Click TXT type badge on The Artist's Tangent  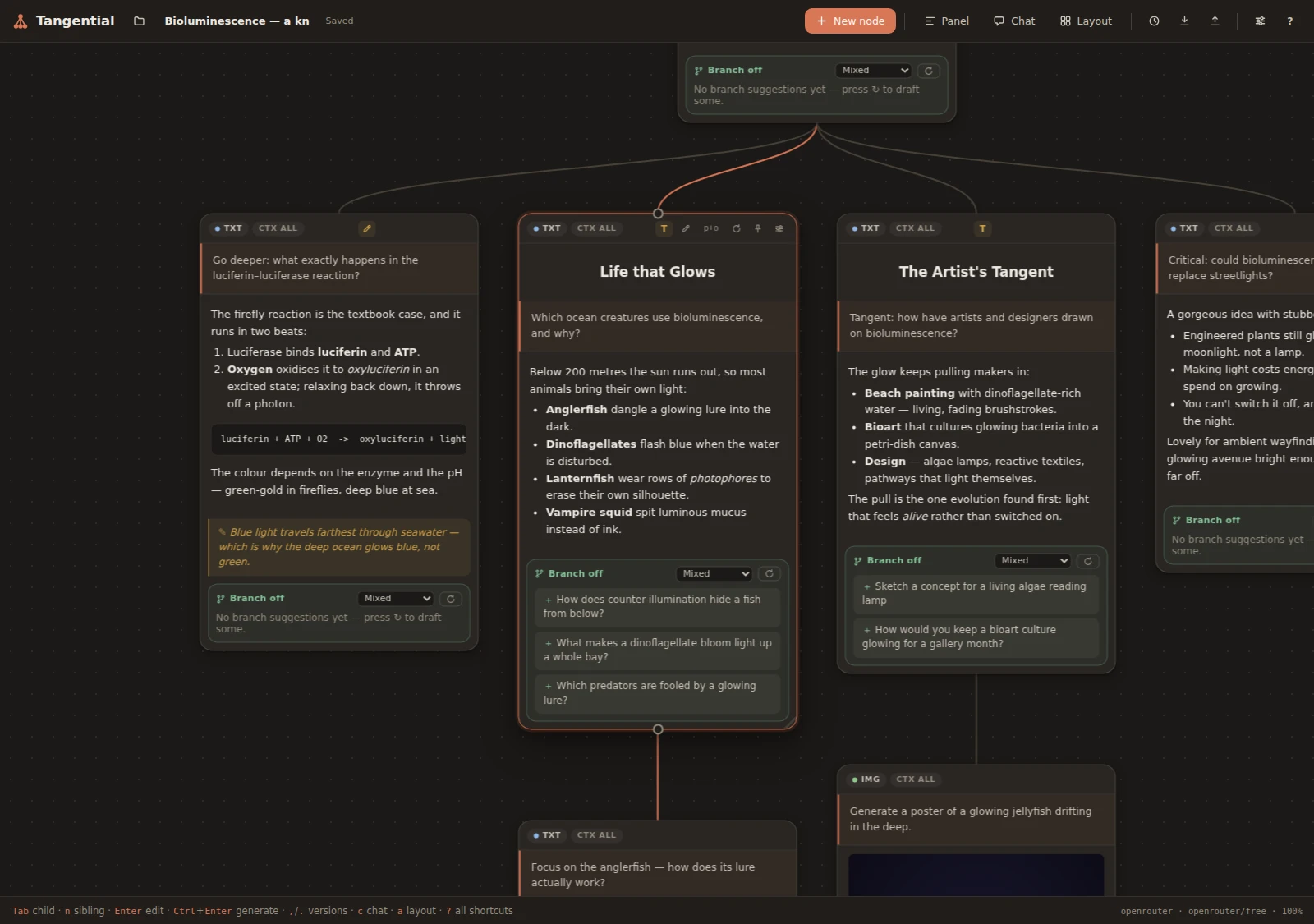coord(866,228)
